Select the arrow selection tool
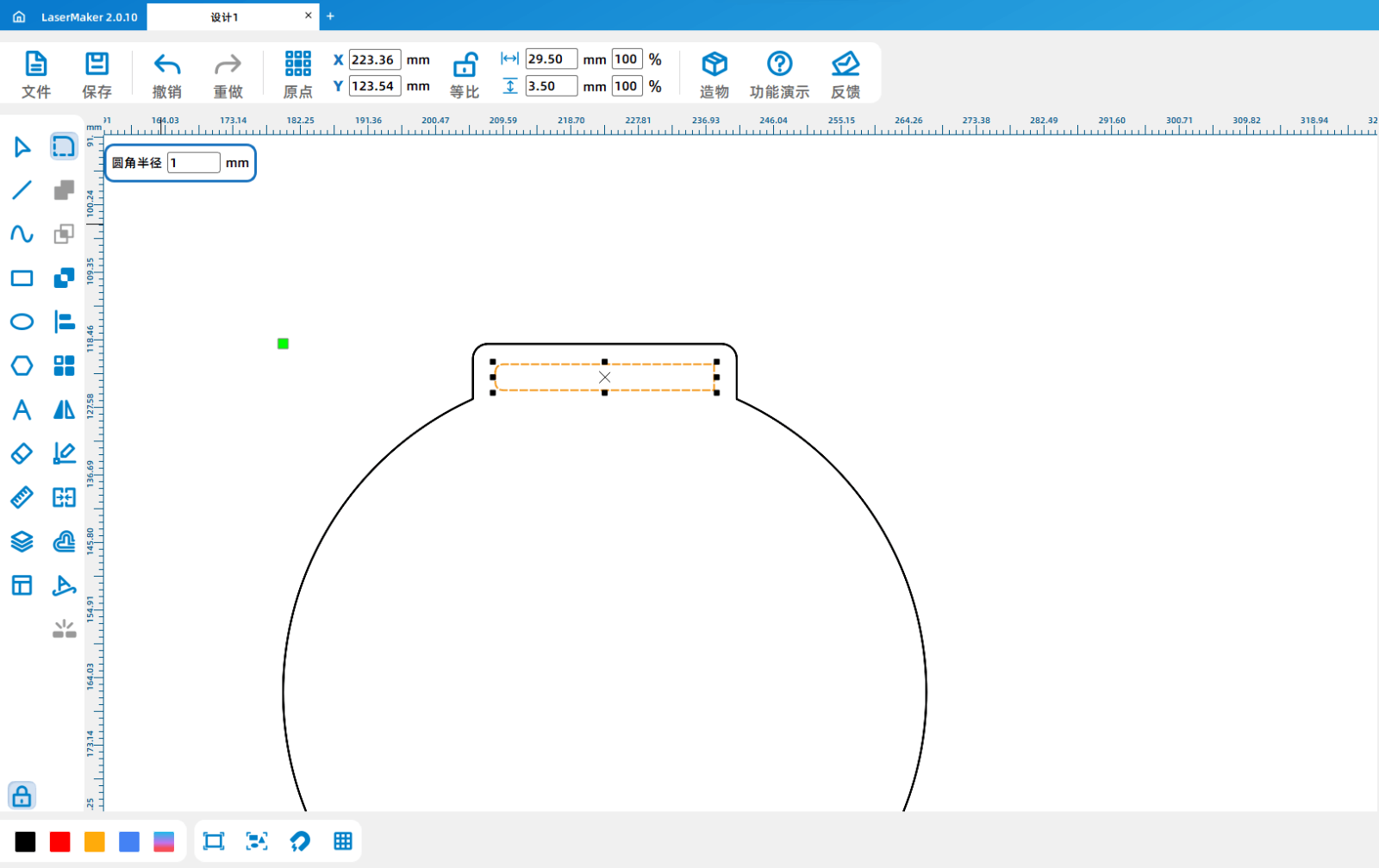 click(22, 147)
